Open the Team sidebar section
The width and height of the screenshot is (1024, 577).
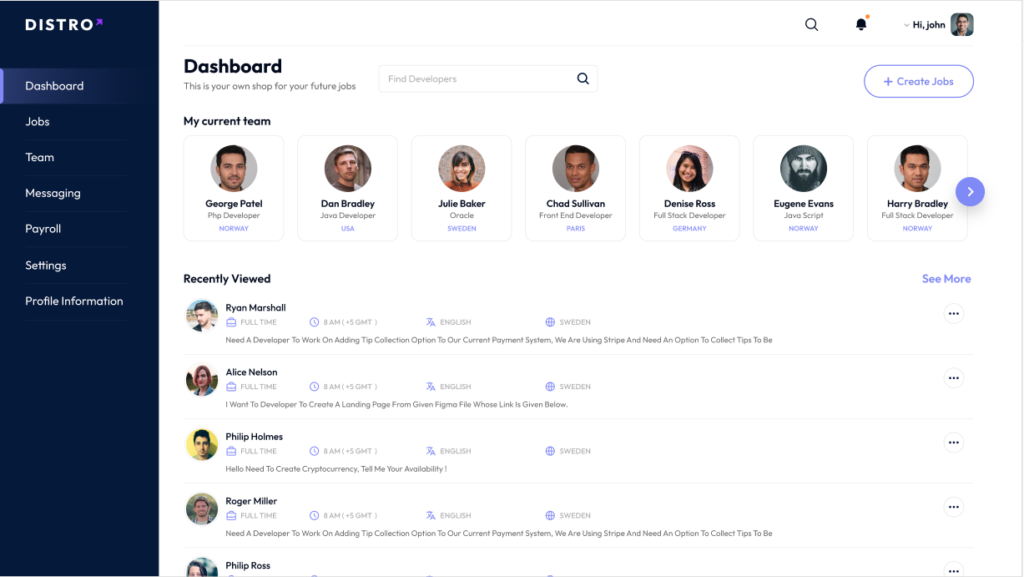40,157
